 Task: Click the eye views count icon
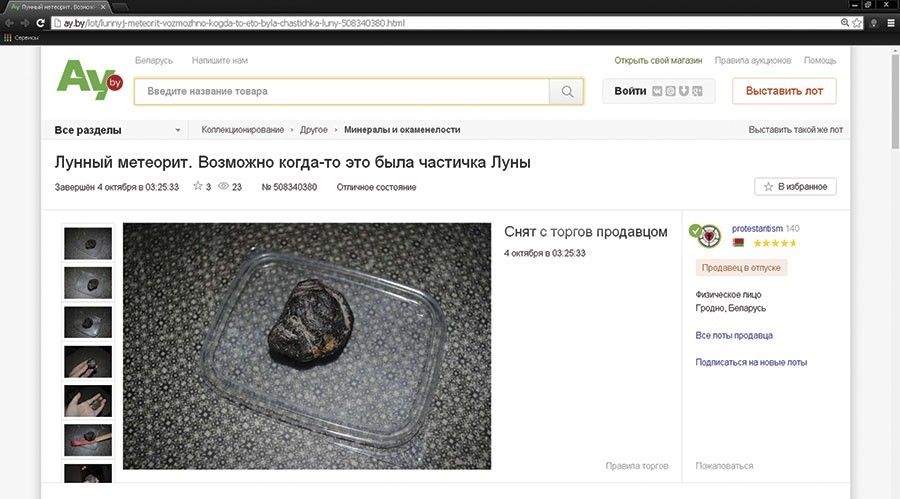coord(224,186)
